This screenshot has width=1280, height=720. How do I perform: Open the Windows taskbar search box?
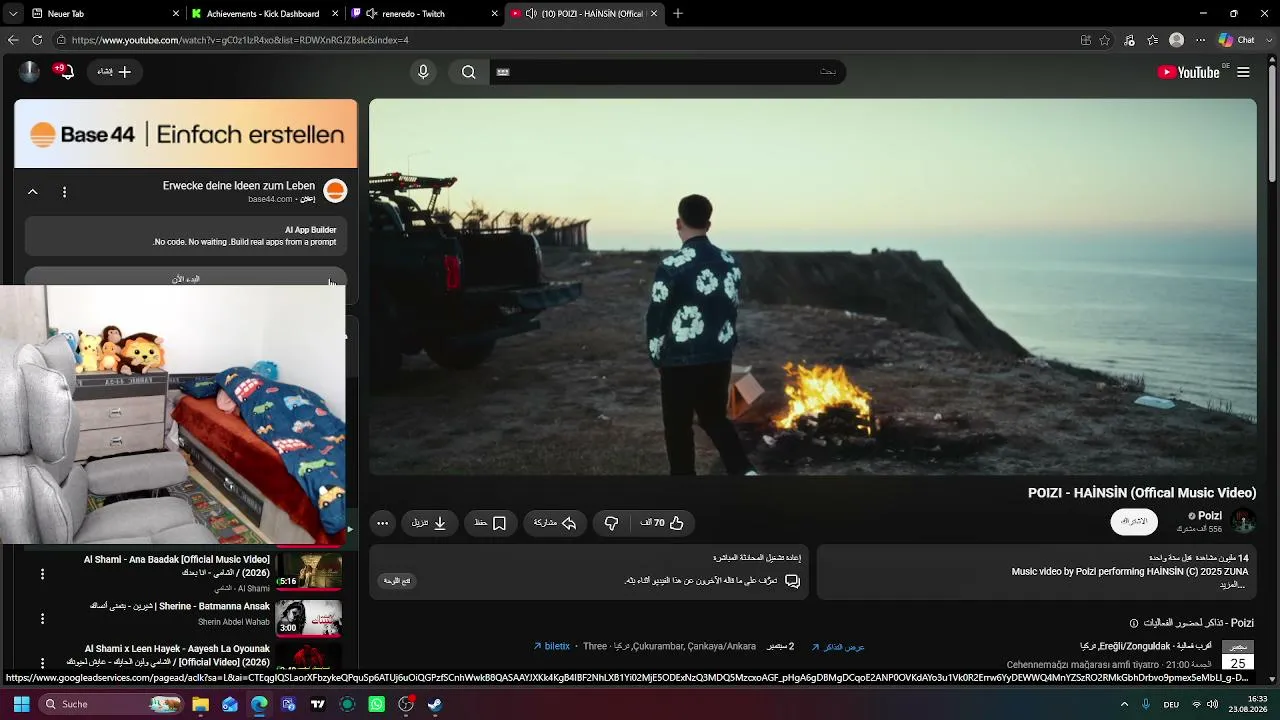coord(111,704)
